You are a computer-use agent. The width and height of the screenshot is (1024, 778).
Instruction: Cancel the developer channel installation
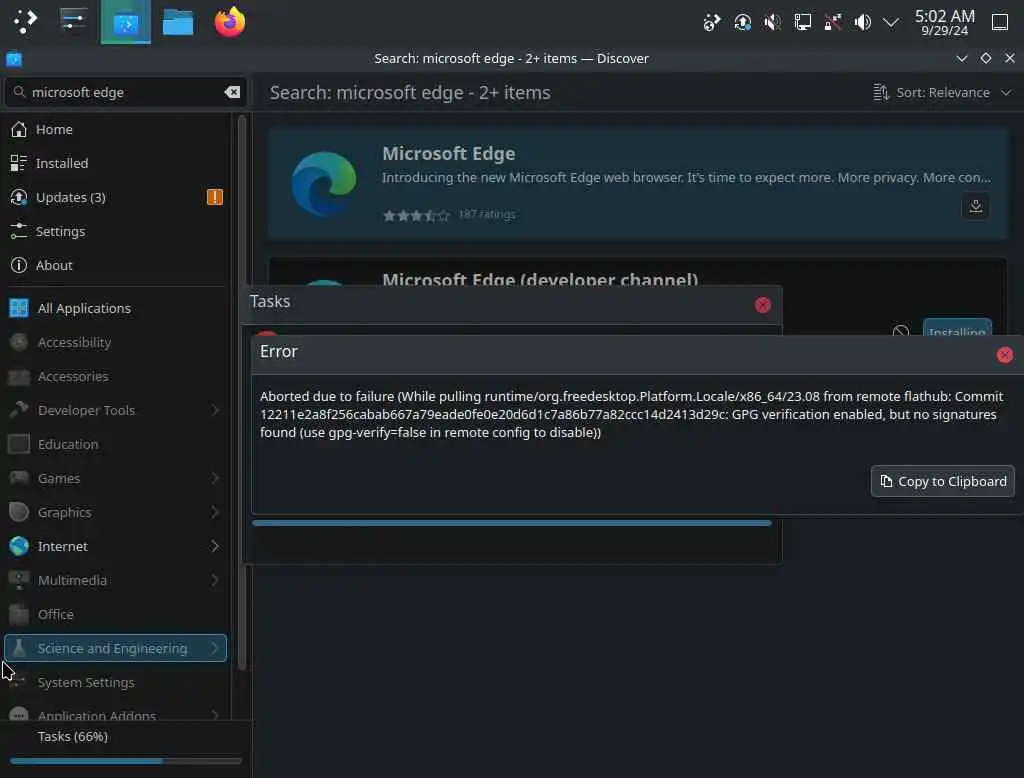coord(901,331)
